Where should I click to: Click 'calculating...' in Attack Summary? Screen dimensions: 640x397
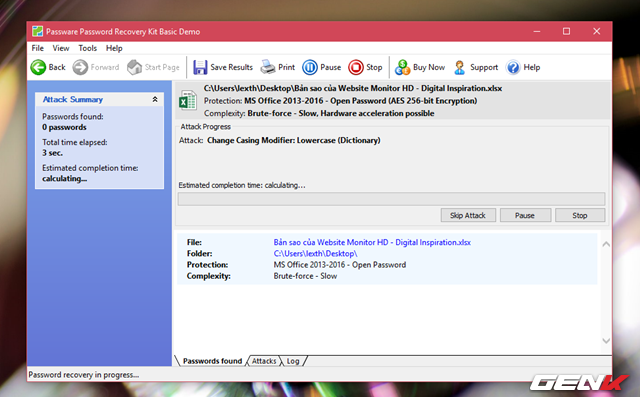pyautogui.click(x=64, y=179)
